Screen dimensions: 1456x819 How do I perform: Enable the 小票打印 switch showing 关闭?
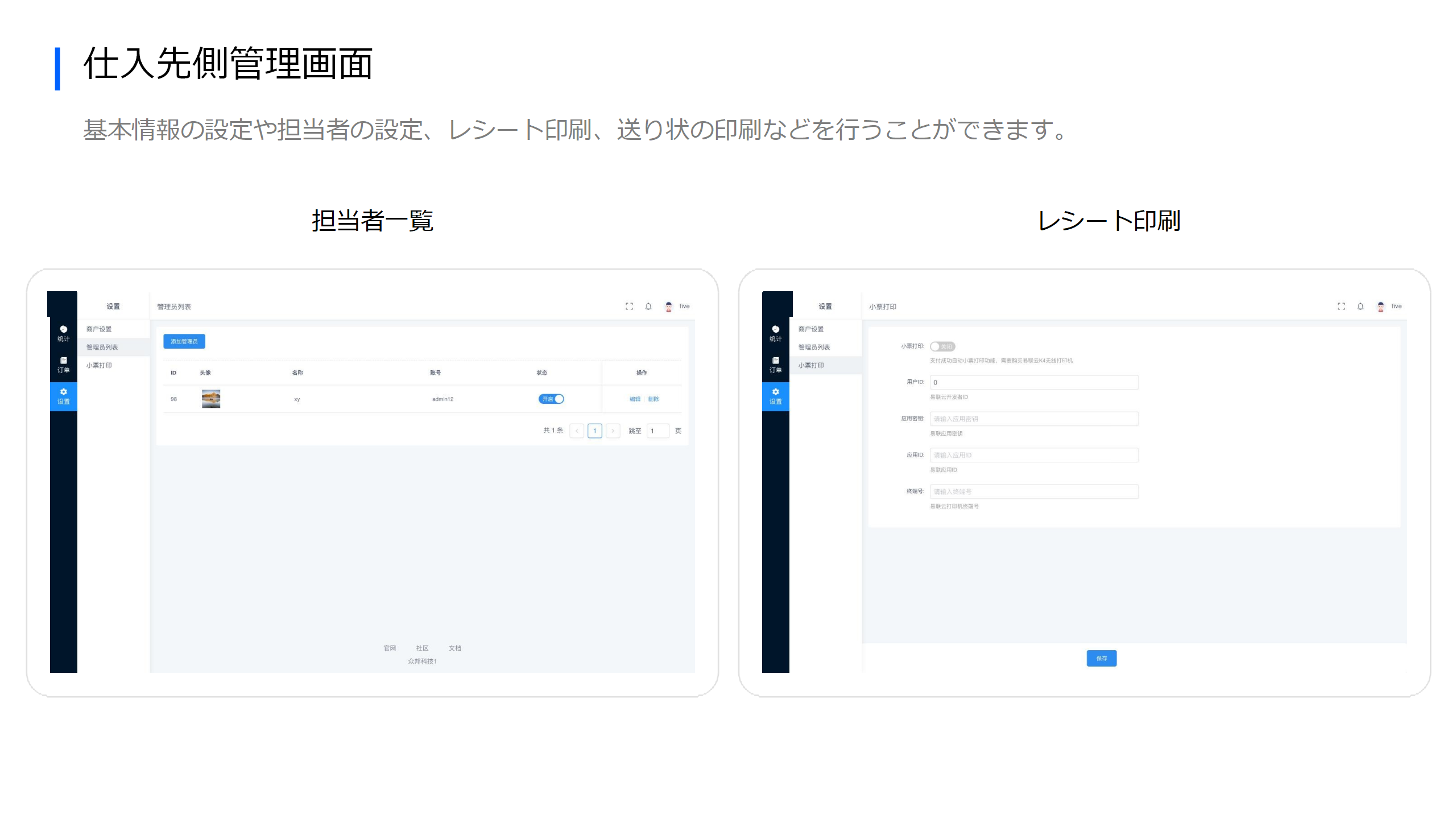942,346
